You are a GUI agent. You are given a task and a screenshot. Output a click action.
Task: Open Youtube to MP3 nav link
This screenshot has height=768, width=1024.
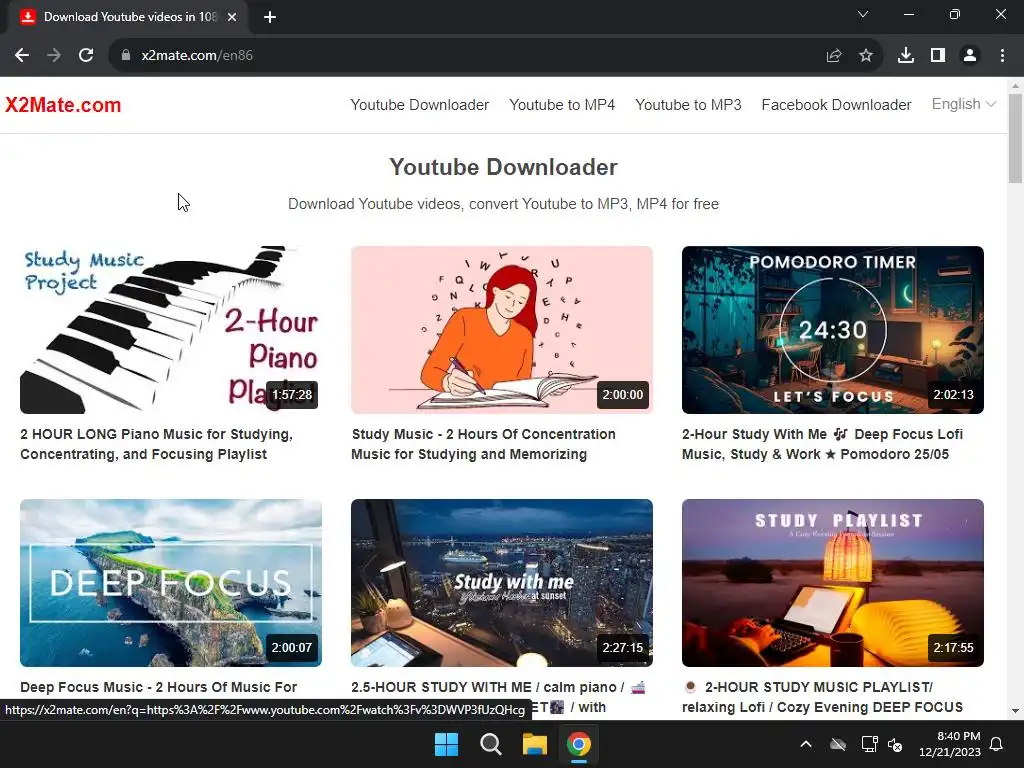(688, 104)
